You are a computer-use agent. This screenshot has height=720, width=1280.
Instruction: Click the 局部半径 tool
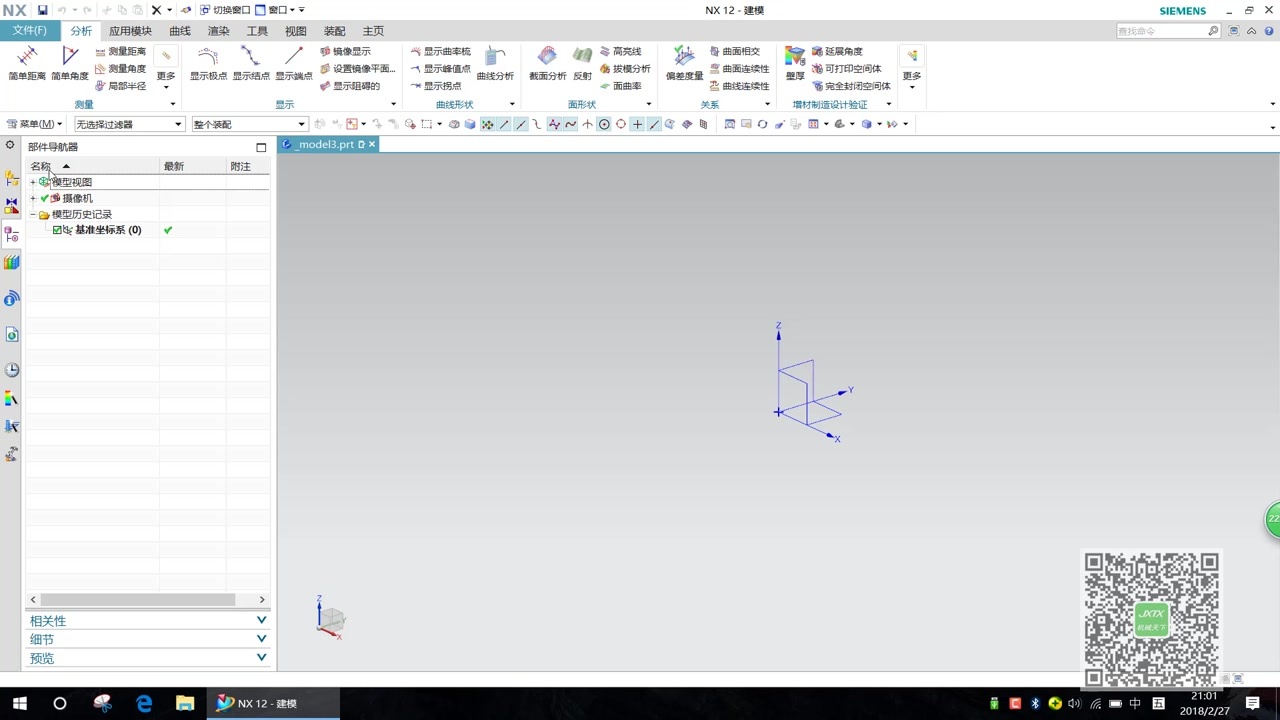(x=120, y=86)
